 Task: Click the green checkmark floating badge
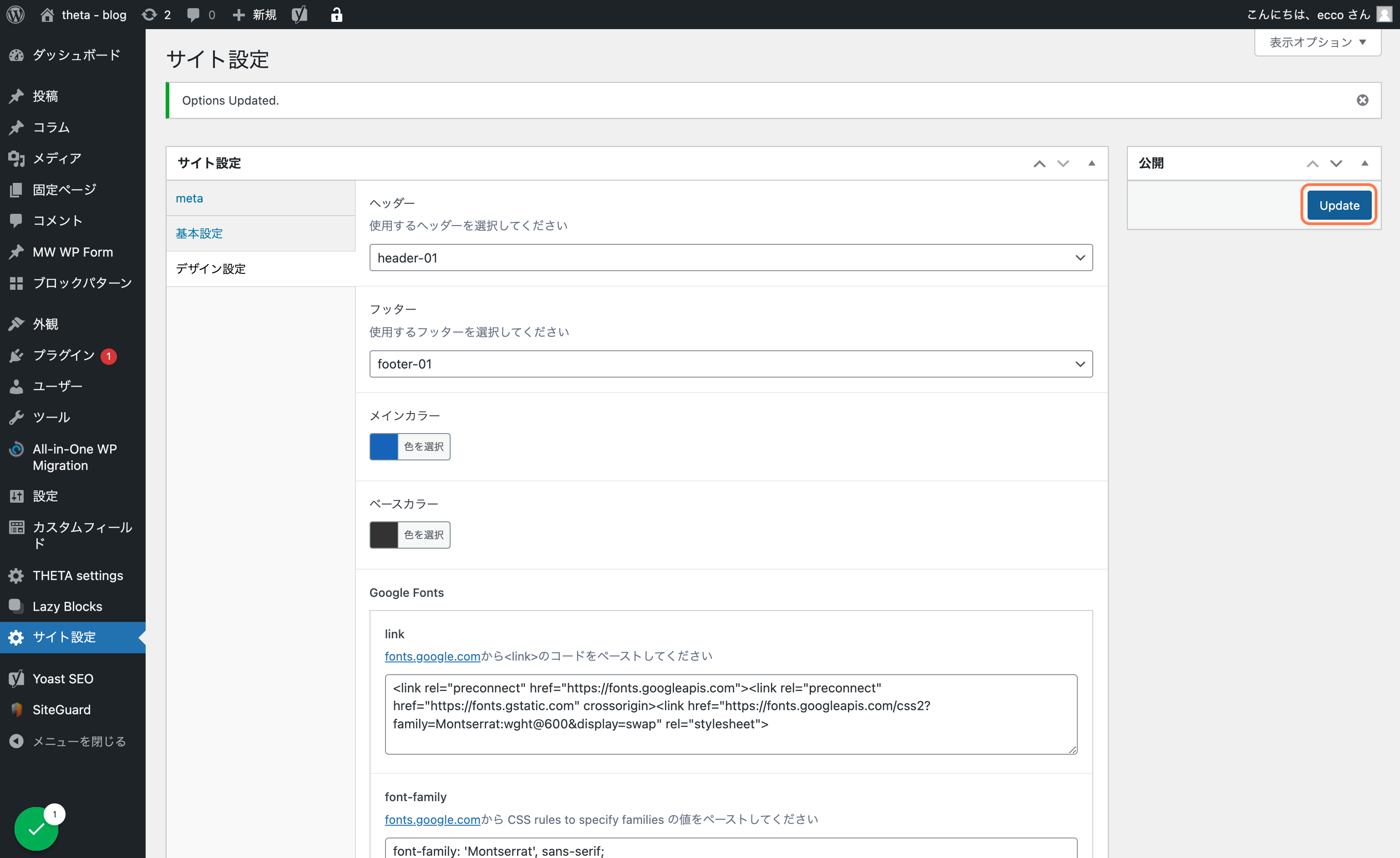pos(36,829)
